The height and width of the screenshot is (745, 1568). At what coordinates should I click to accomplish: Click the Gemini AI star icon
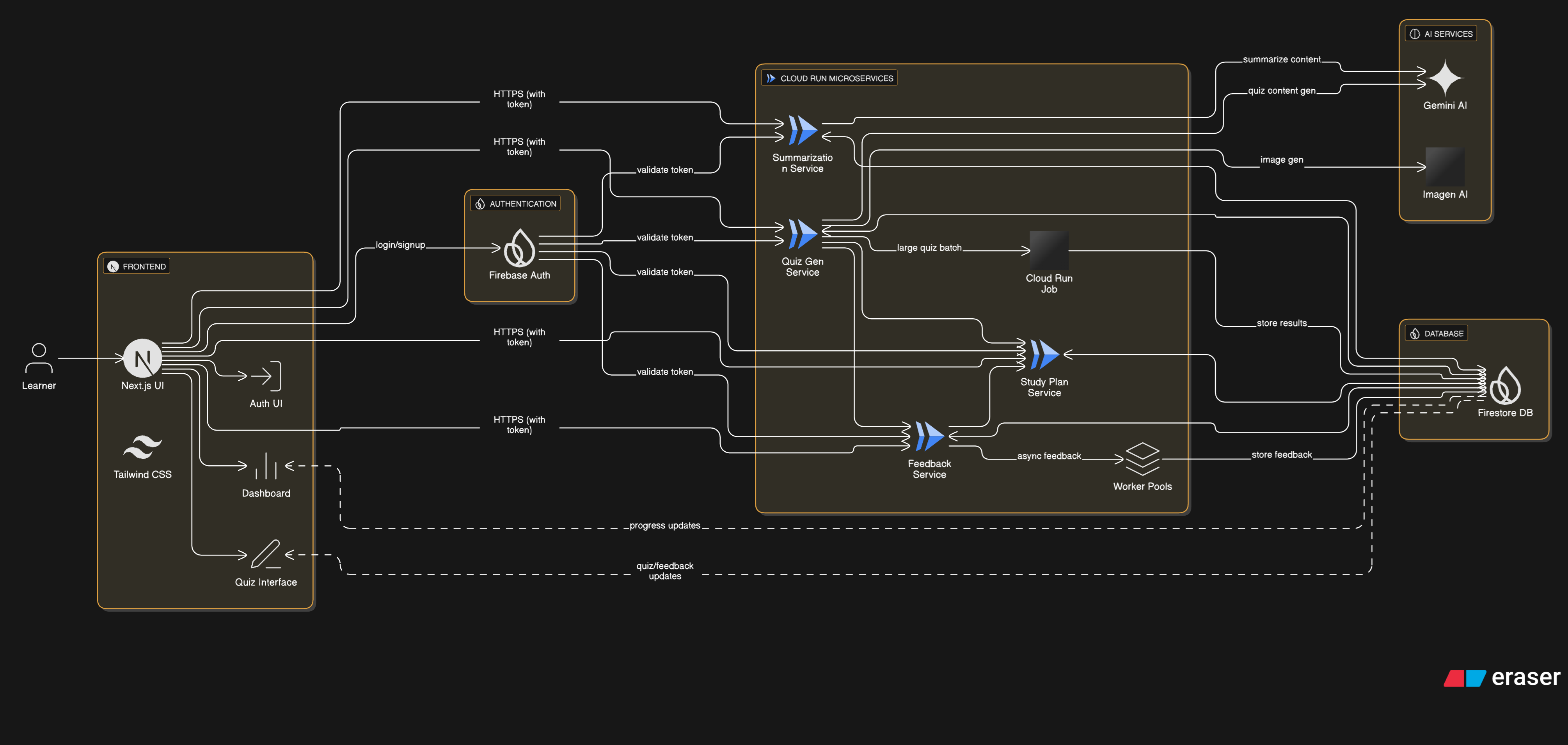(1445, 78)
